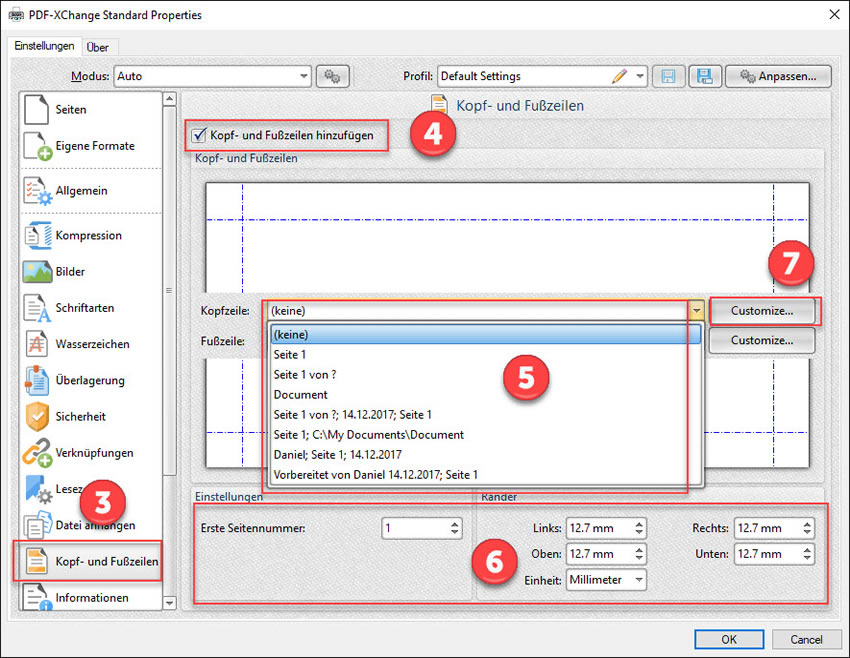Open the Schriftarten fonts icon

(37, 308)
